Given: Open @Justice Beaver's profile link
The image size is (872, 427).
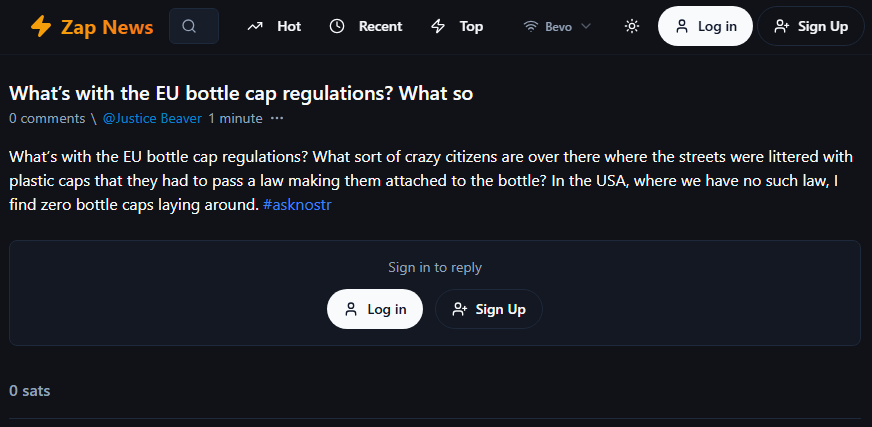Looking at the screenshot, I should [152, 118].
